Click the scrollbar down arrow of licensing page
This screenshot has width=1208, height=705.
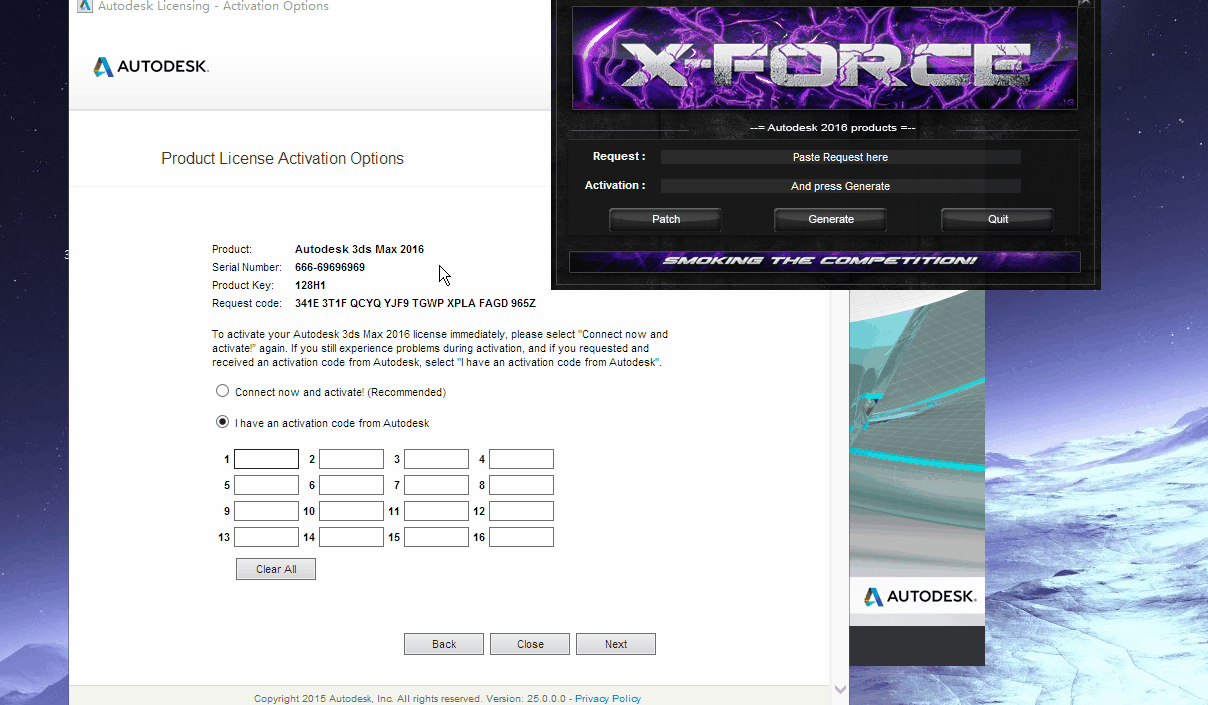840,689
